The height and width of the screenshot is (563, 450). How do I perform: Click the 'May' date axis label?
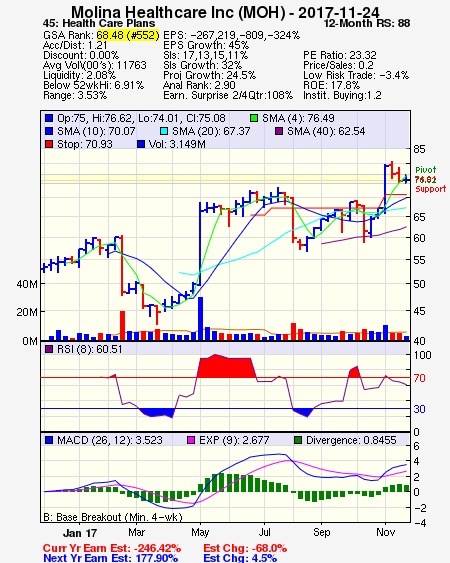click(200, 532)
